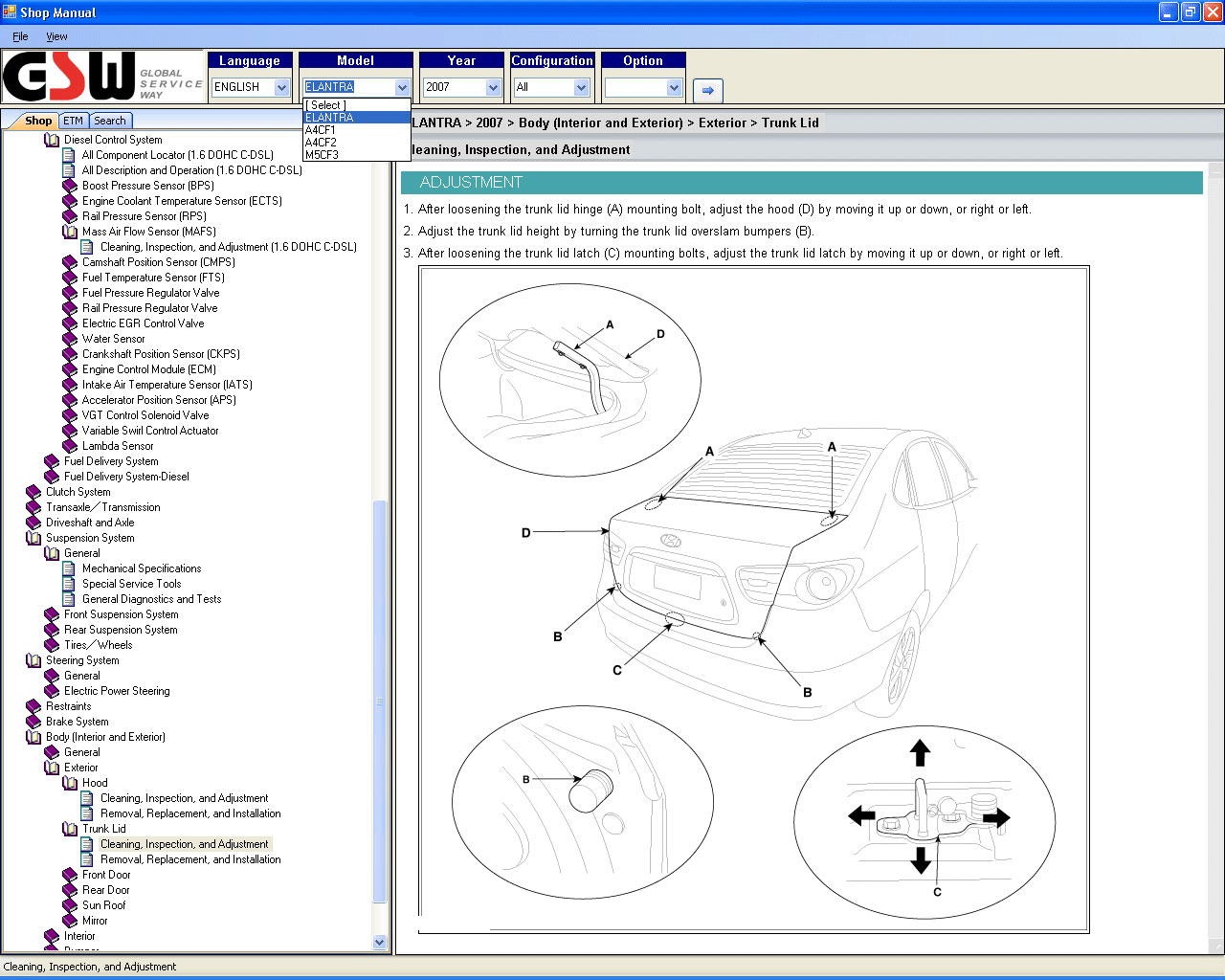Click the book icon beside Electric Power Steering
This screenshot has width=1225, height=980.
pos(52,691)
